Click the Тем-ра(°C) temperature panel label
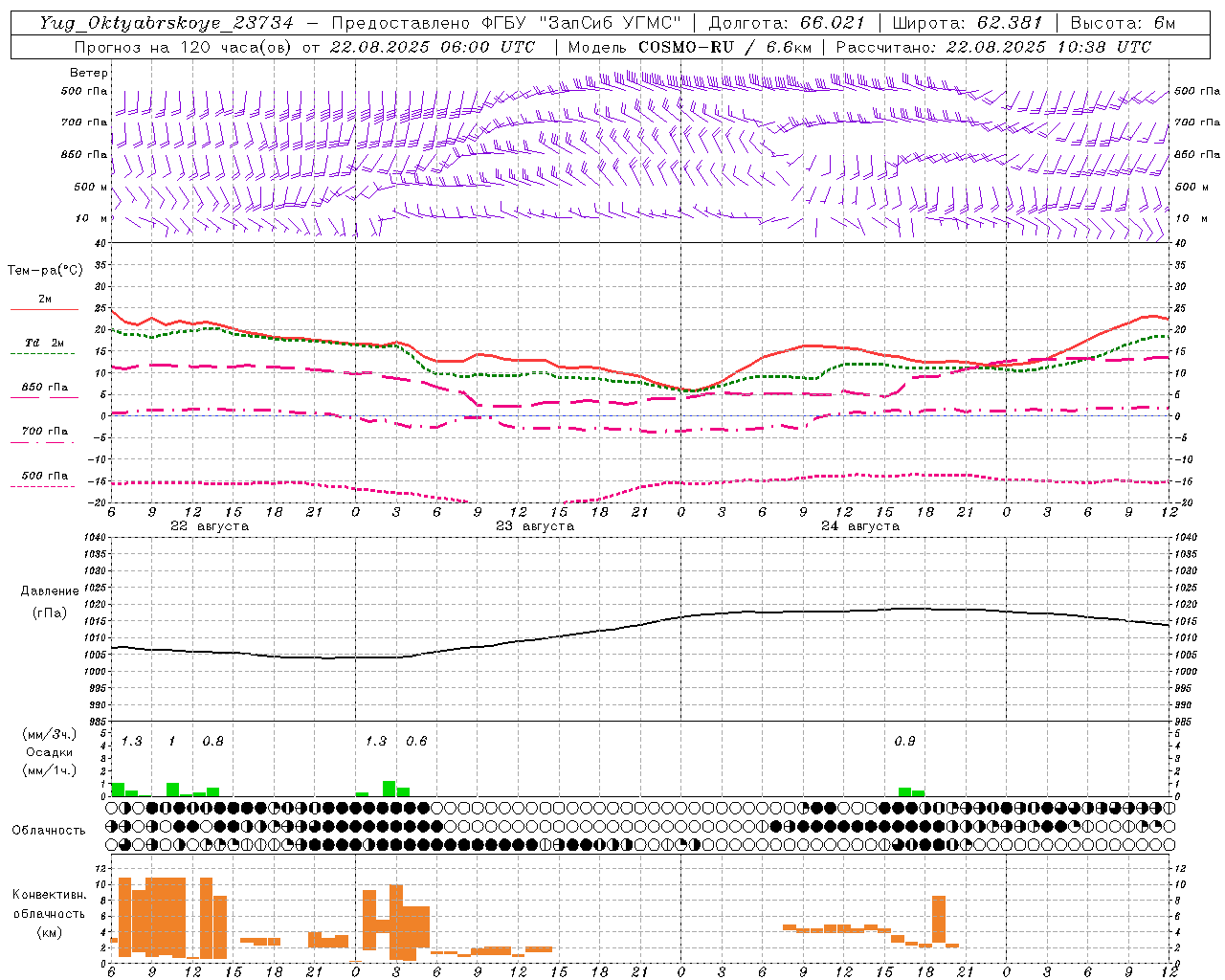 pyautogui.click(x=46, y=271)
